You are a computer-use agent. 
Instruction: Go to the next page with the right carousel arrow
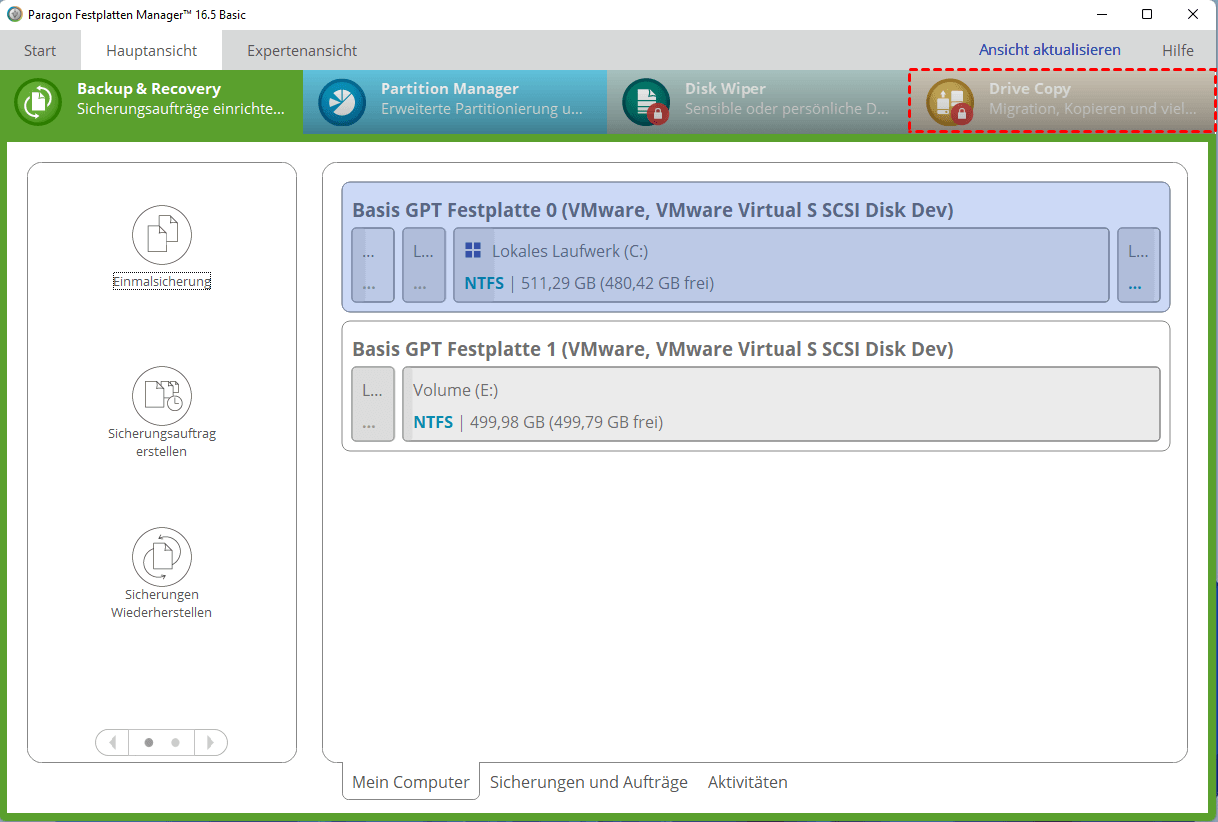210,743
